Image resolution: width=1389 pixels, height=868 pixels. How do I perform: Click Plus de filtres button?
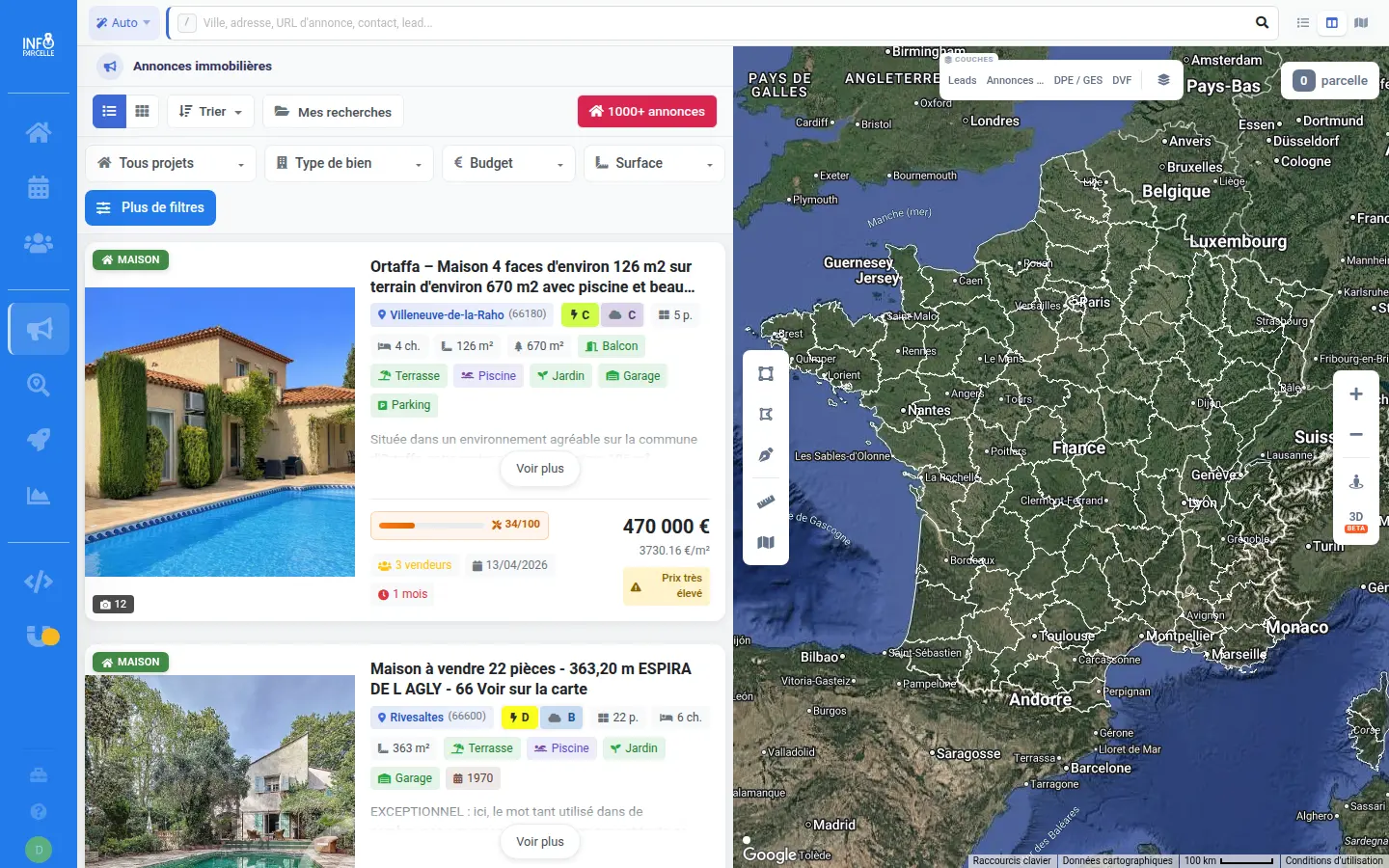[150, 207]
